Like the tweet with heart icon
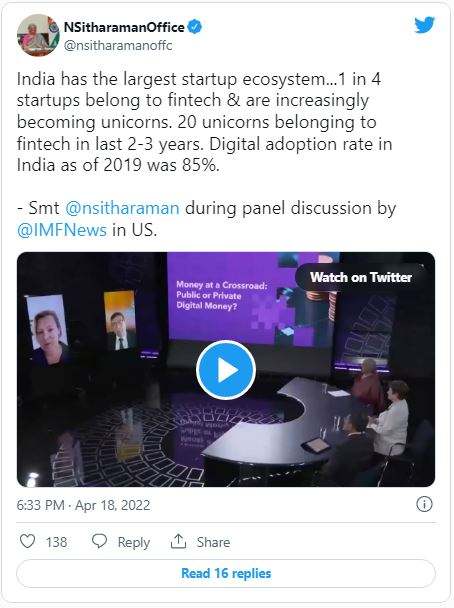 coord(28,541)
